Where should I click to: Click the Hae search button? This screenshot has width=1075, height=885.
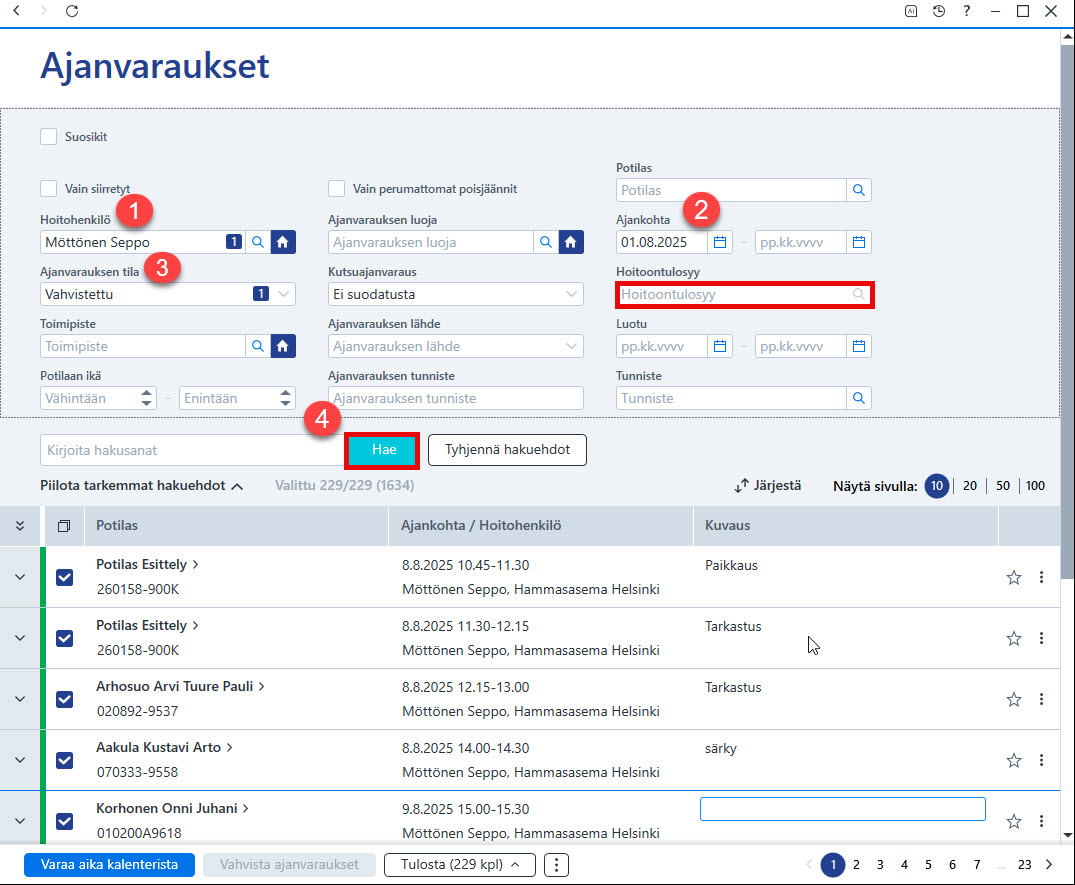pyautogui.click(x=383, y=450)
